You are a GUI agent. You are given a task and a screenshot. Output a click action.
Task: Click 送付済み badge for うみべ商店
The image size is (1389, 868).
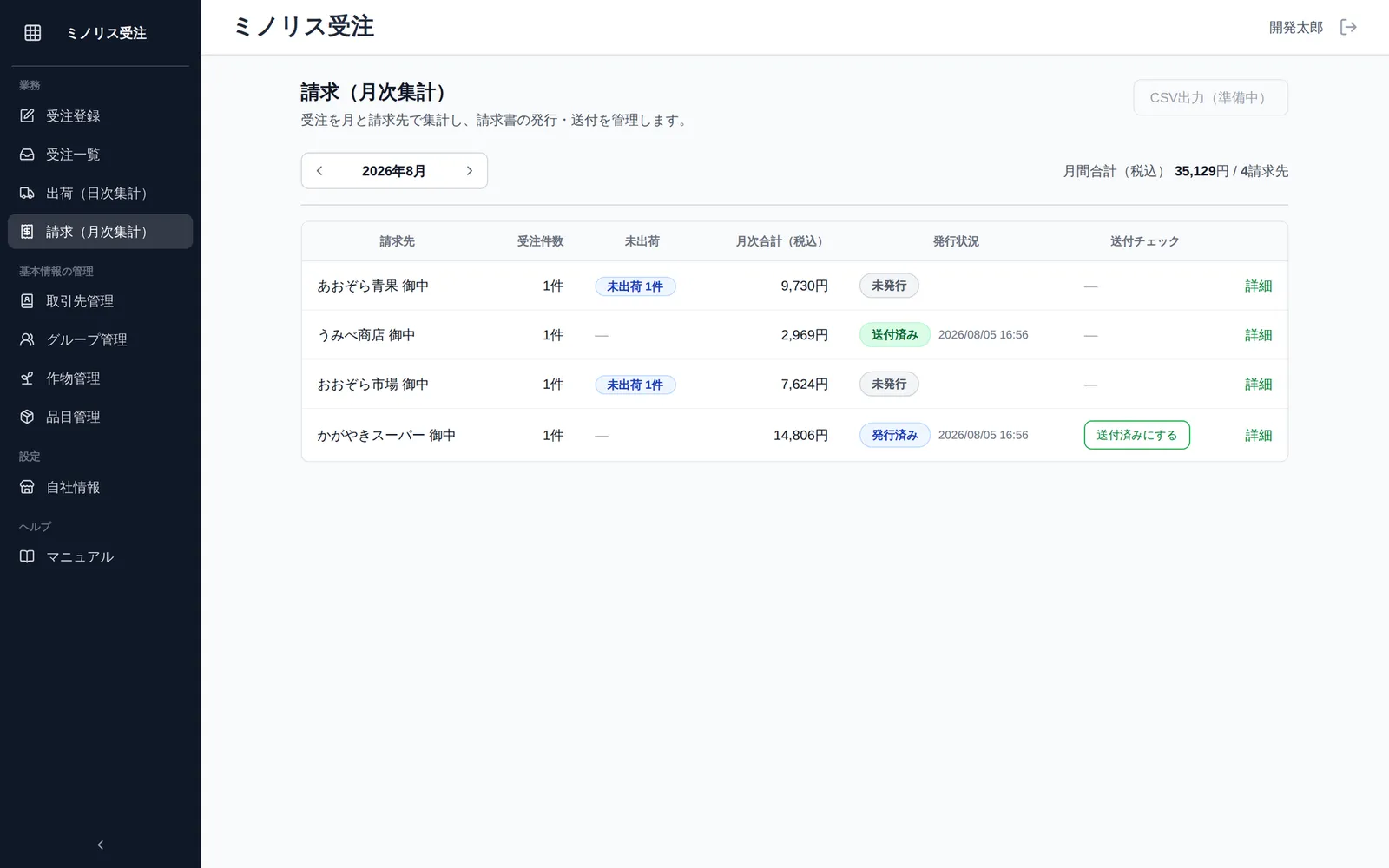[x=894, y=335]
